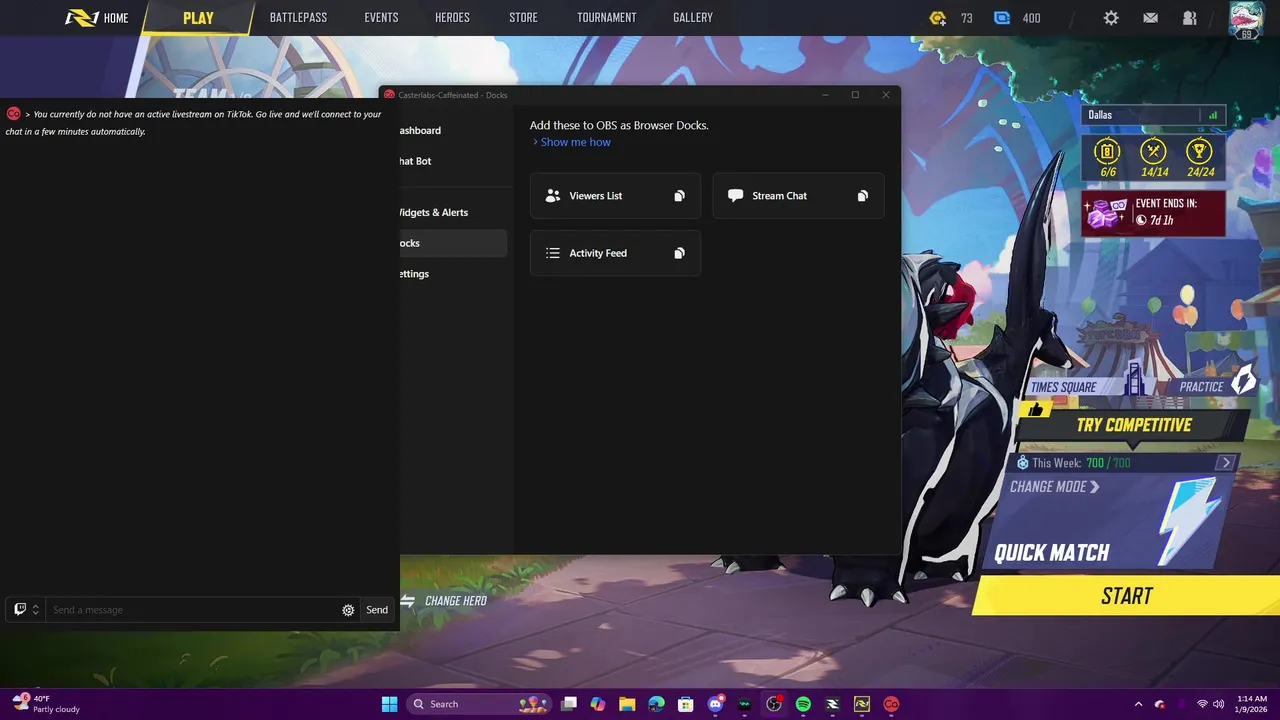Open the weather widget showing 40°F
Viewport: 1280px width, 720px height.
46,704
